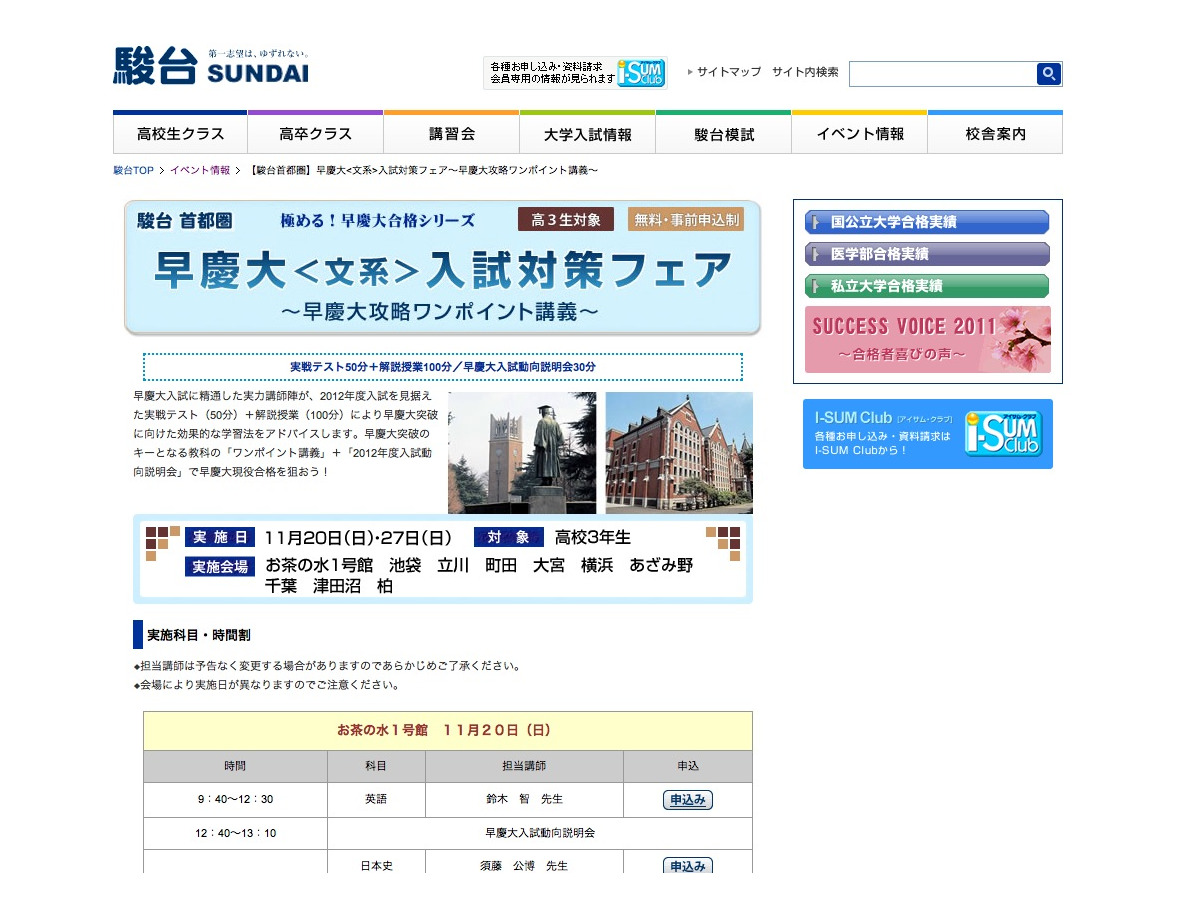This screenshot has height=900, width=1200.
Task: Select the 9：40〜12：30 time cell
Action: 235,800
